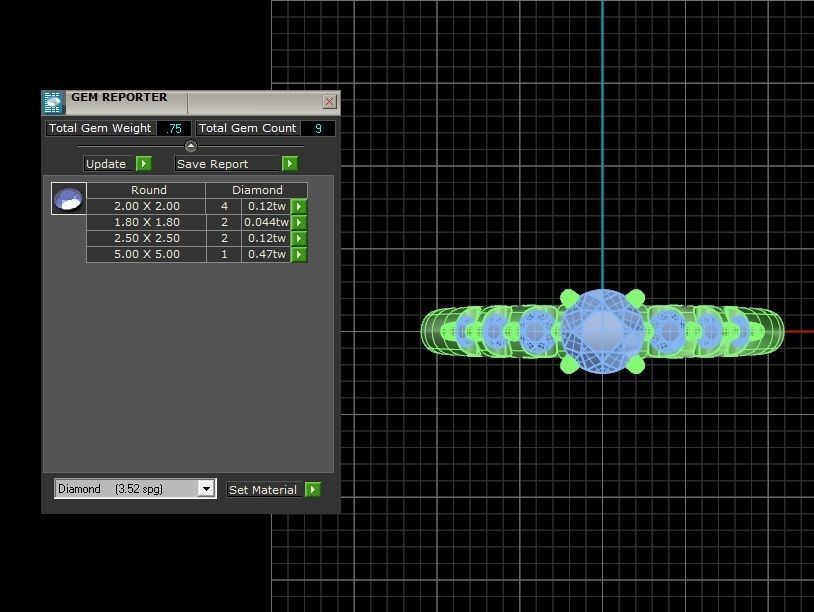
Task: Click the Save Report label
Action: click(227, 164)
